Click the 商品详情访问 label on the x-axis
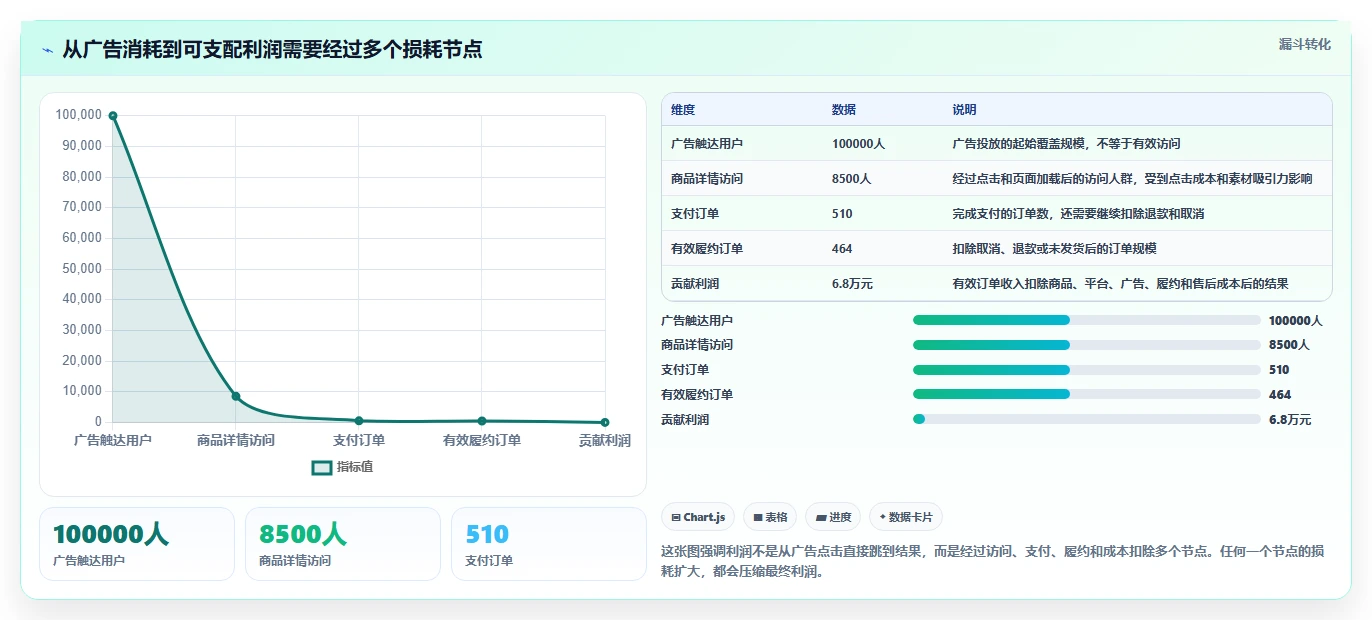This screenshot has width=1372, height=620. [236, 440]
